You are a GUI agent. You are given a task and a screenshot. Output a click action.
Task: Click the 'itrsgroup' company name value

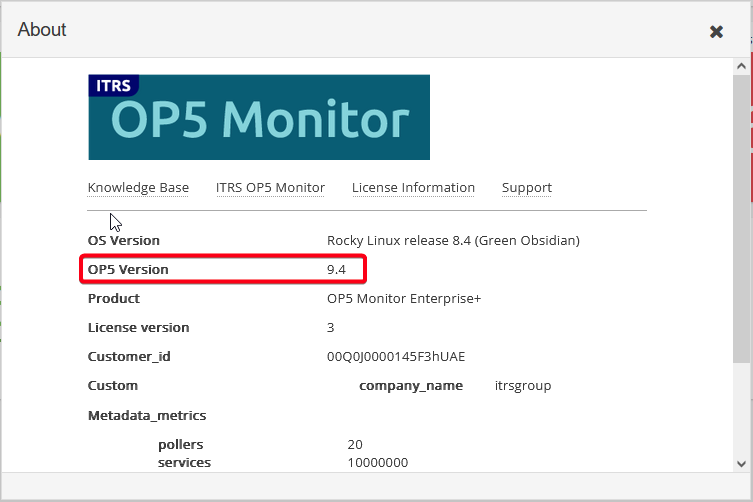(x=523, y=386)
